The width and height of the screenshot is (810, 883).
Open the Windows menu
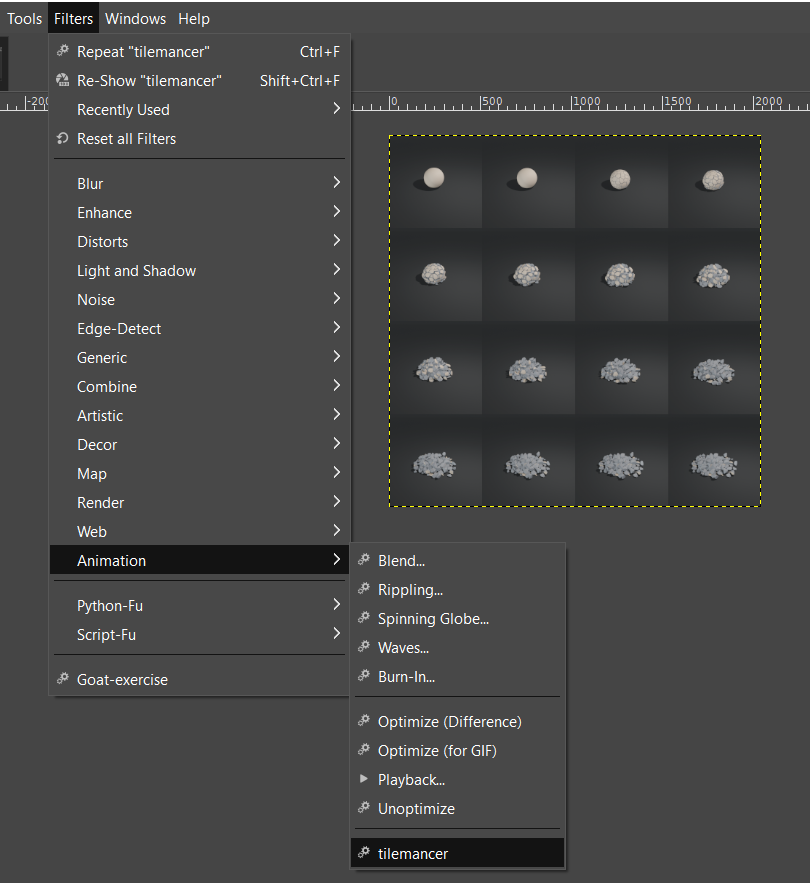[x=135, y=18]
